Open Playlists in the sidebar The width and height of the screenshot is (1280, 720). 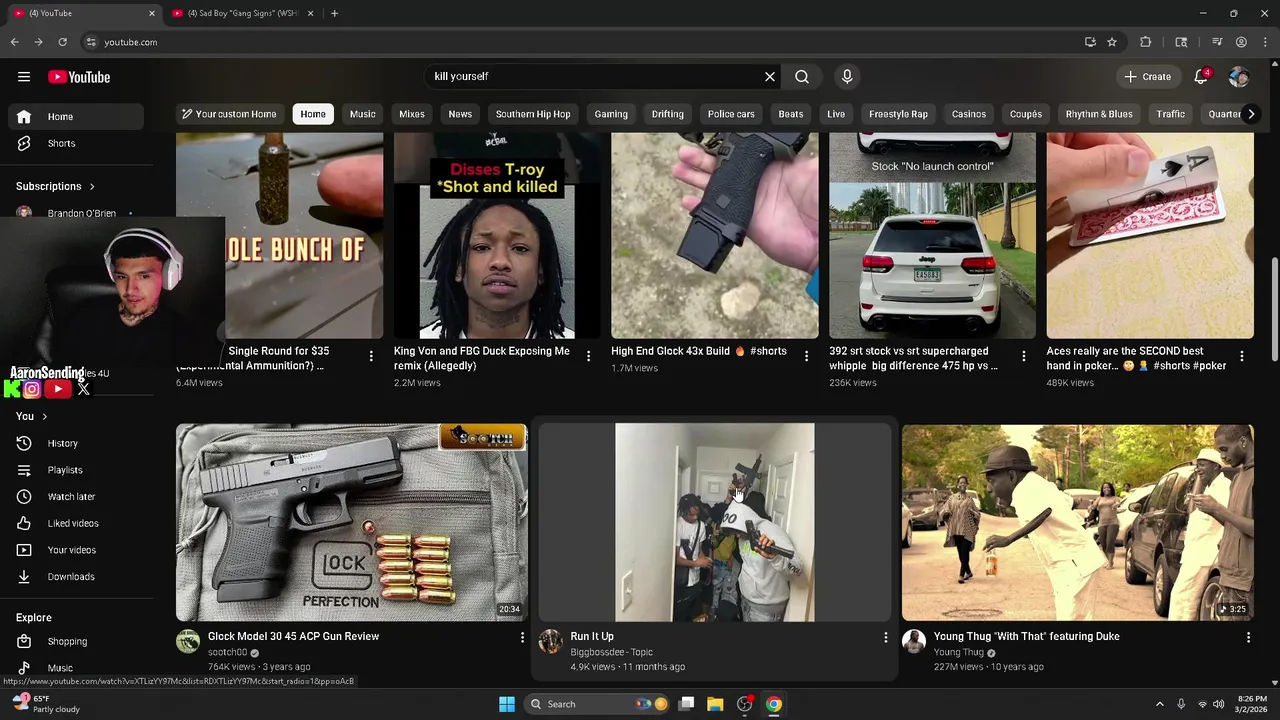point(76,470)
